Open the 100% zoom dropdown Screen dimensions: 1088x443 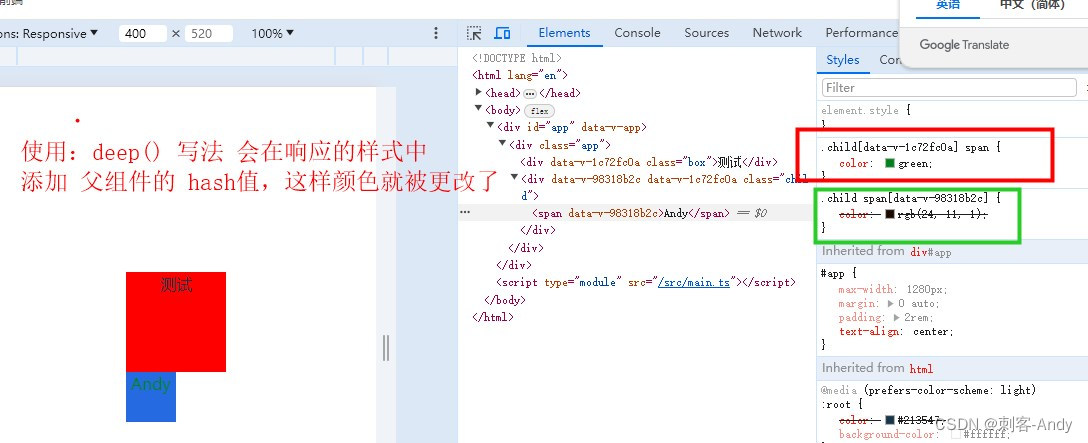click(272, 33)
